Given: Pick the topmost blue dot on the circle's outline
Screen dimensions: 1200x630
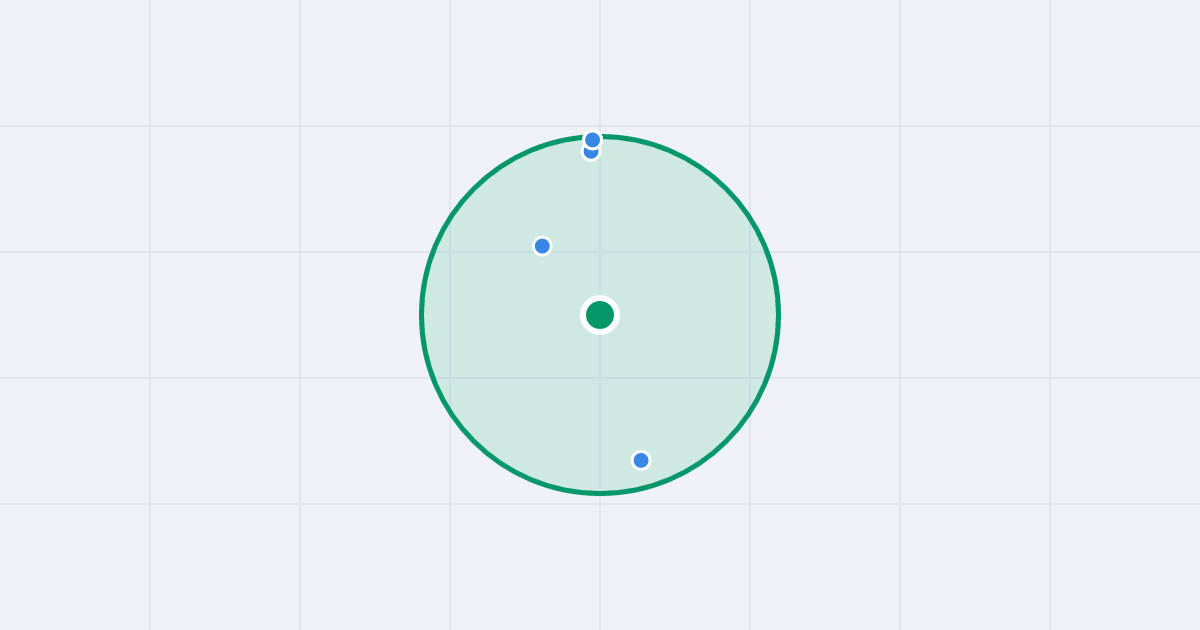Looking at the screenshot, I should coord(592,140).
